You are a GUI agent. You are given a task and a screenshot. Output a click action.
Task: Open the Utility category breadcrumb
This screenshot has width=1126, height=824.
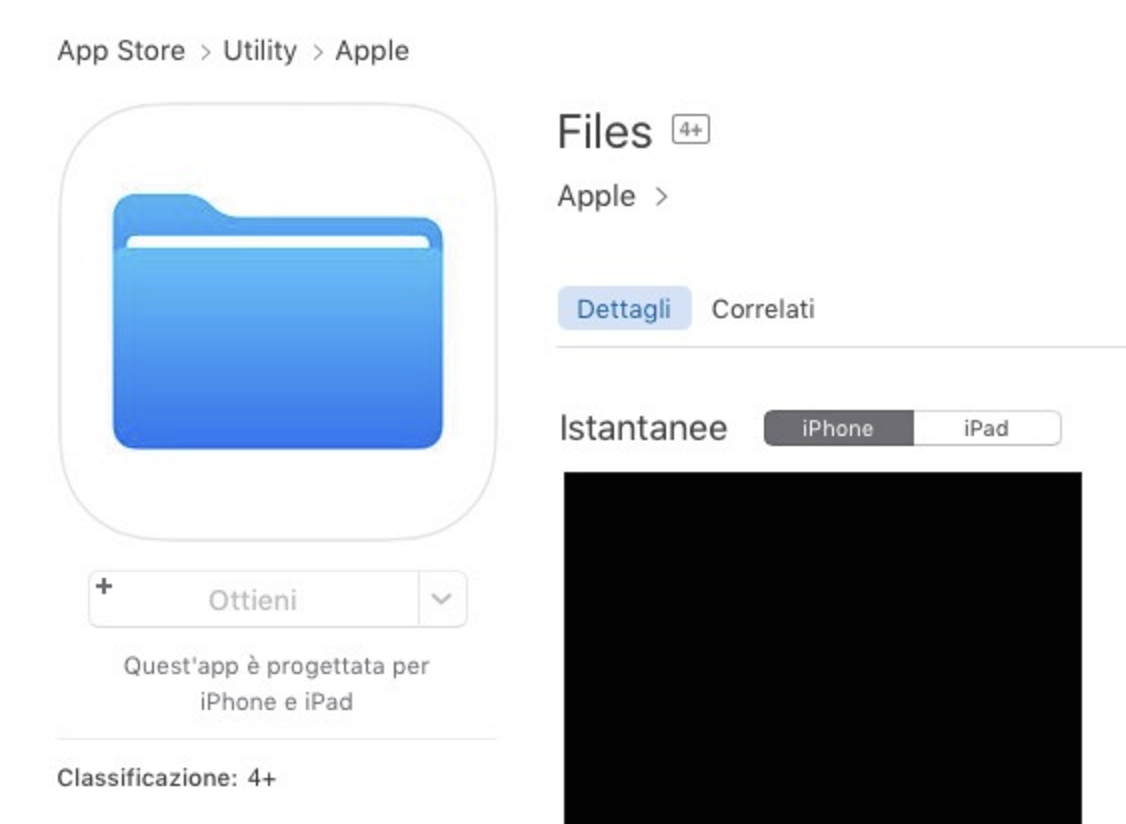pos(260,51)
